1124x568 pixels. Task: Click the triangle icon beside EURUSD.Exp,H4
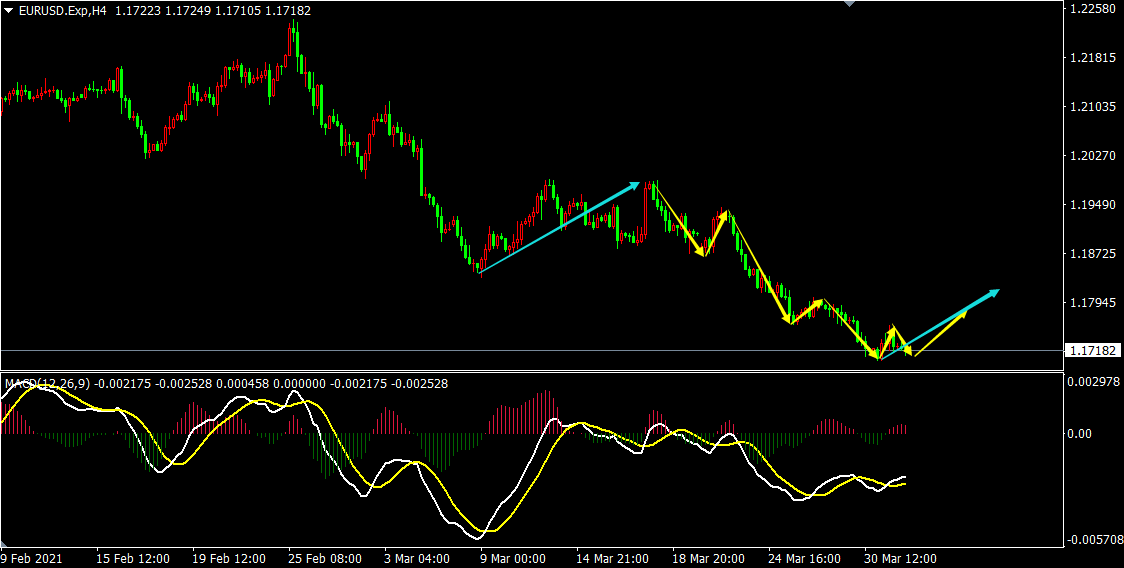pyautogui.click(x=8, y=9)
